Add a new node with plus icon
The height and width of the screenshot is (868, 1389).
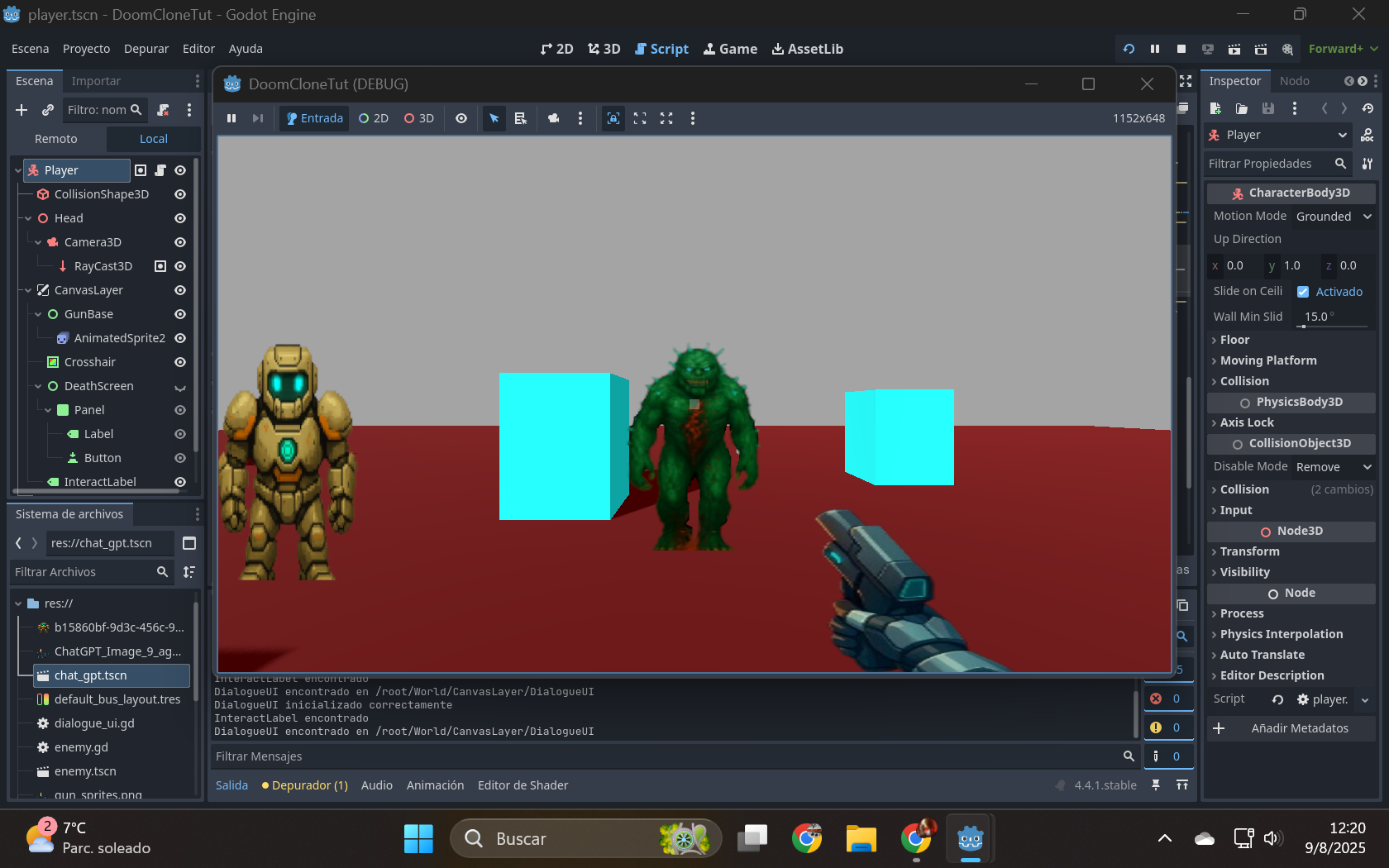[x=21, y=110]
